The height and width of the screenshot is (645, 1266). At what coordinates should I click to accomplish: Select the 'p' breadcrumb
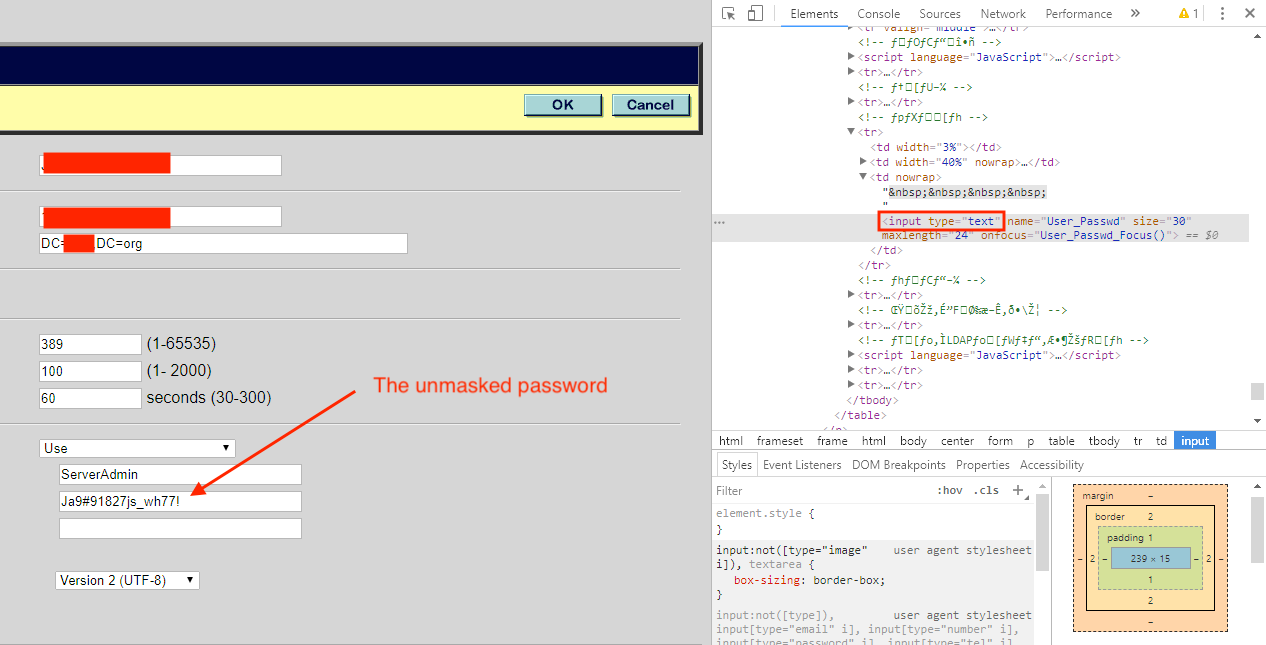tap(1030, 441)
